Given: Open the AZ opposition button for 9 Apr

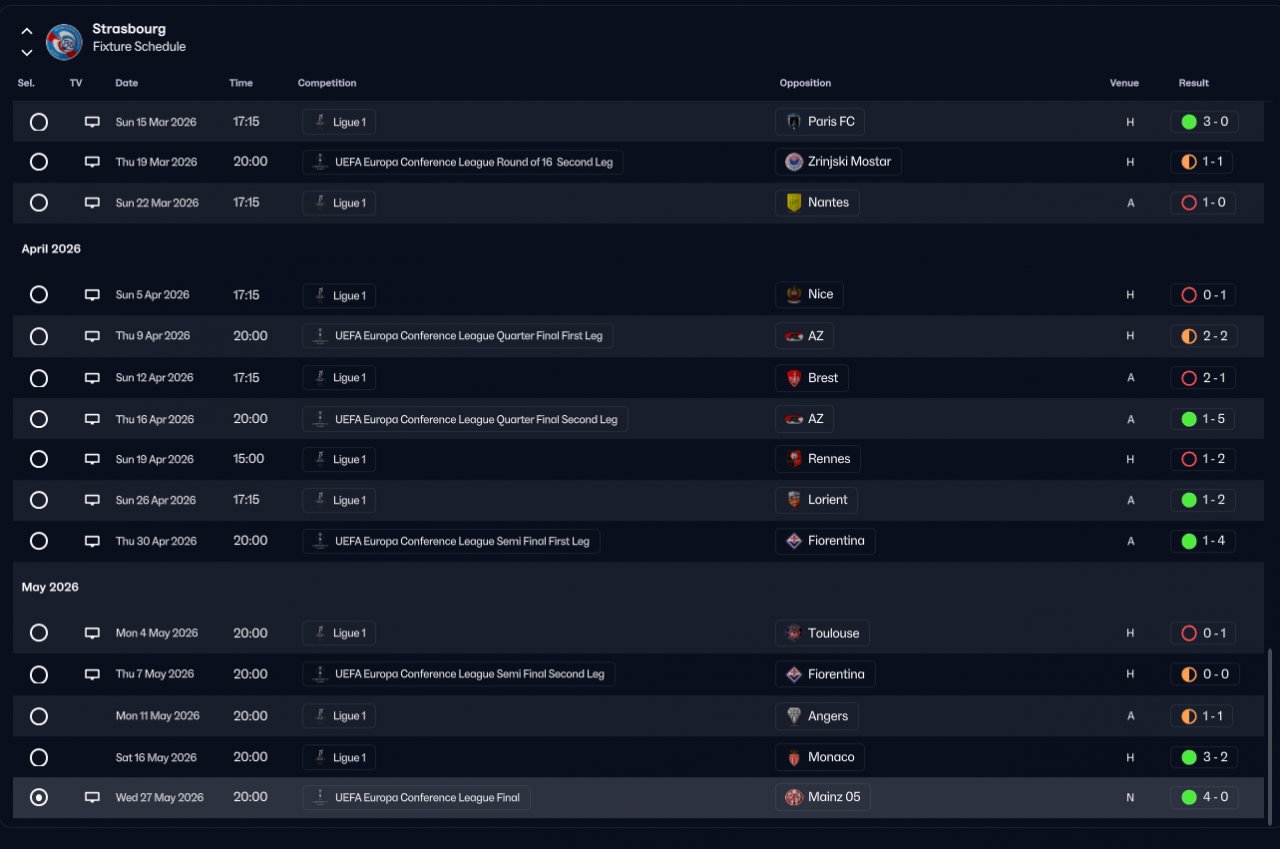Looking at the screenshot, I should coord(804,336).
